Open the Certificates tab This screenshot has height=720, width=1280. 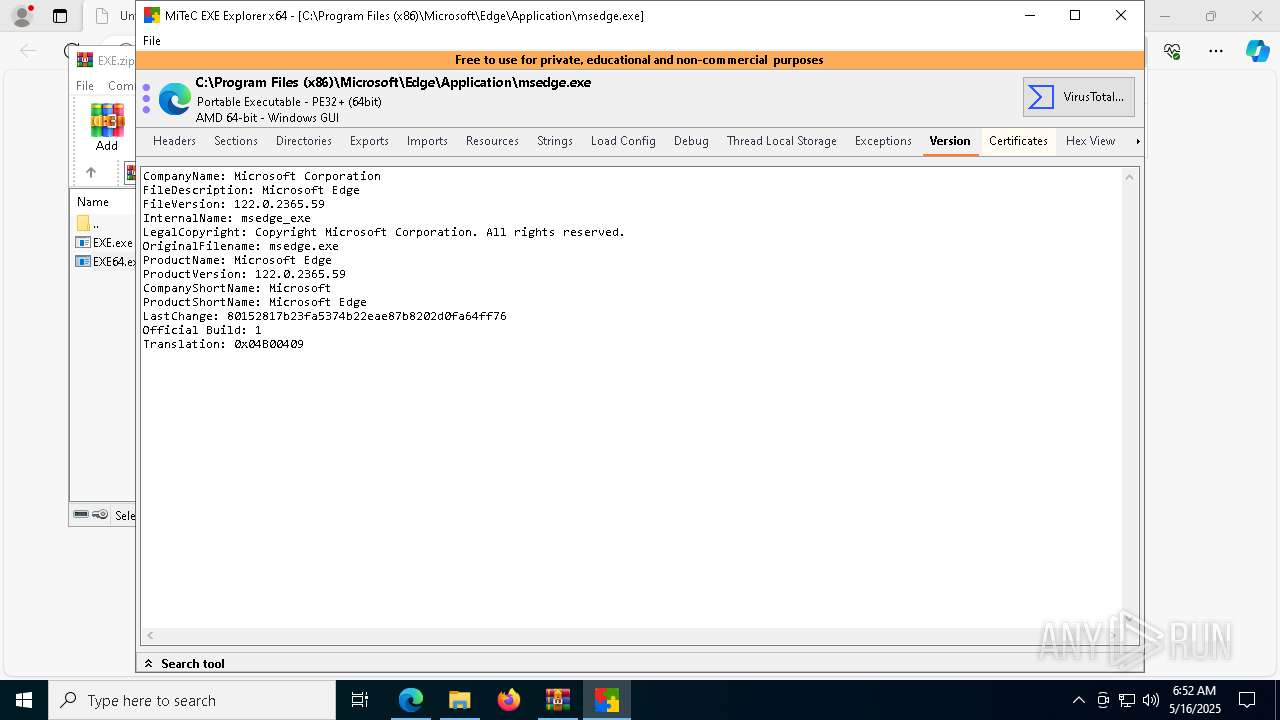1018,141
